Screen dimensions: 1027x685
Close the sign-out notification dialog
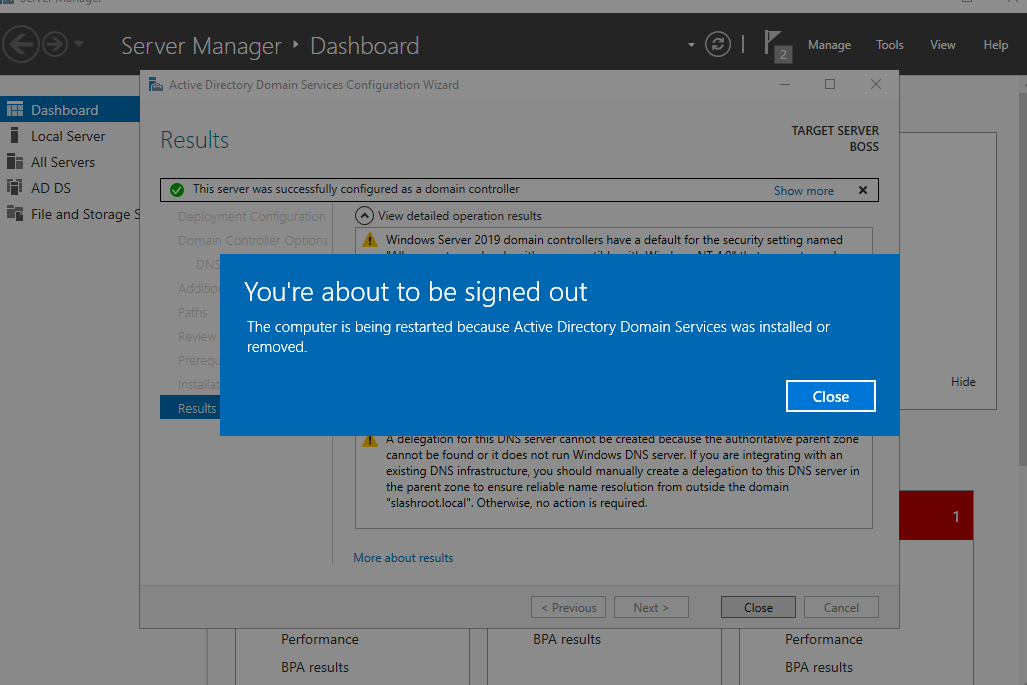coord(830,396)
